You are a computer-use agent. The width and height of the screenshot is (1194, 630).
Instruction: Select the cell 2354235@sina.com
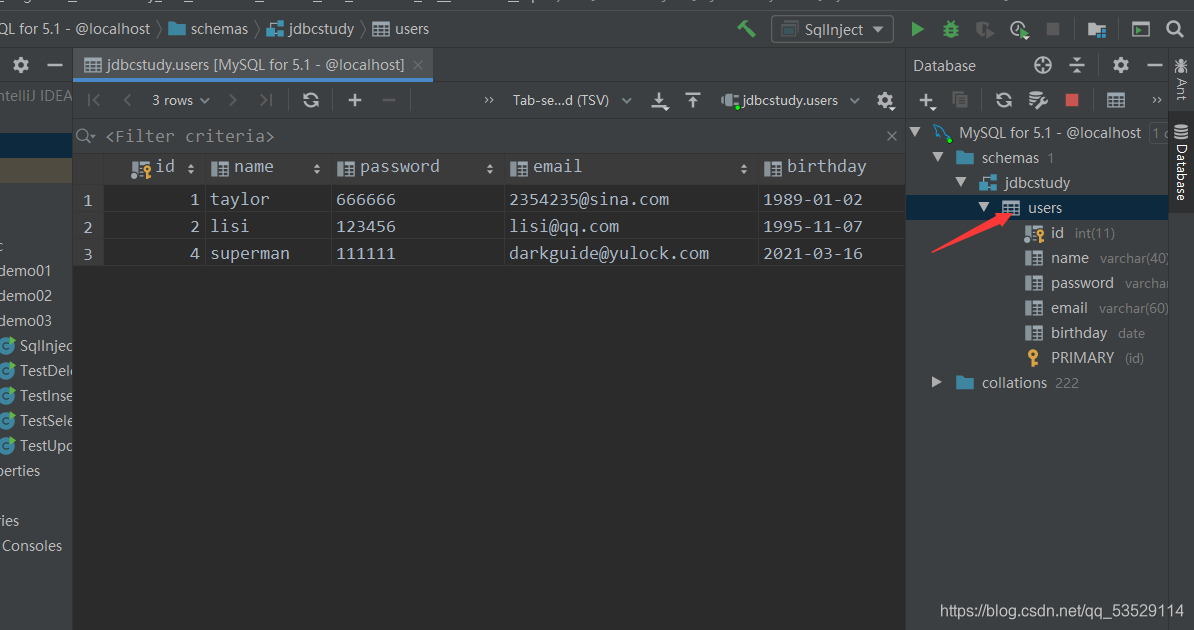click(x=631, y=200)
